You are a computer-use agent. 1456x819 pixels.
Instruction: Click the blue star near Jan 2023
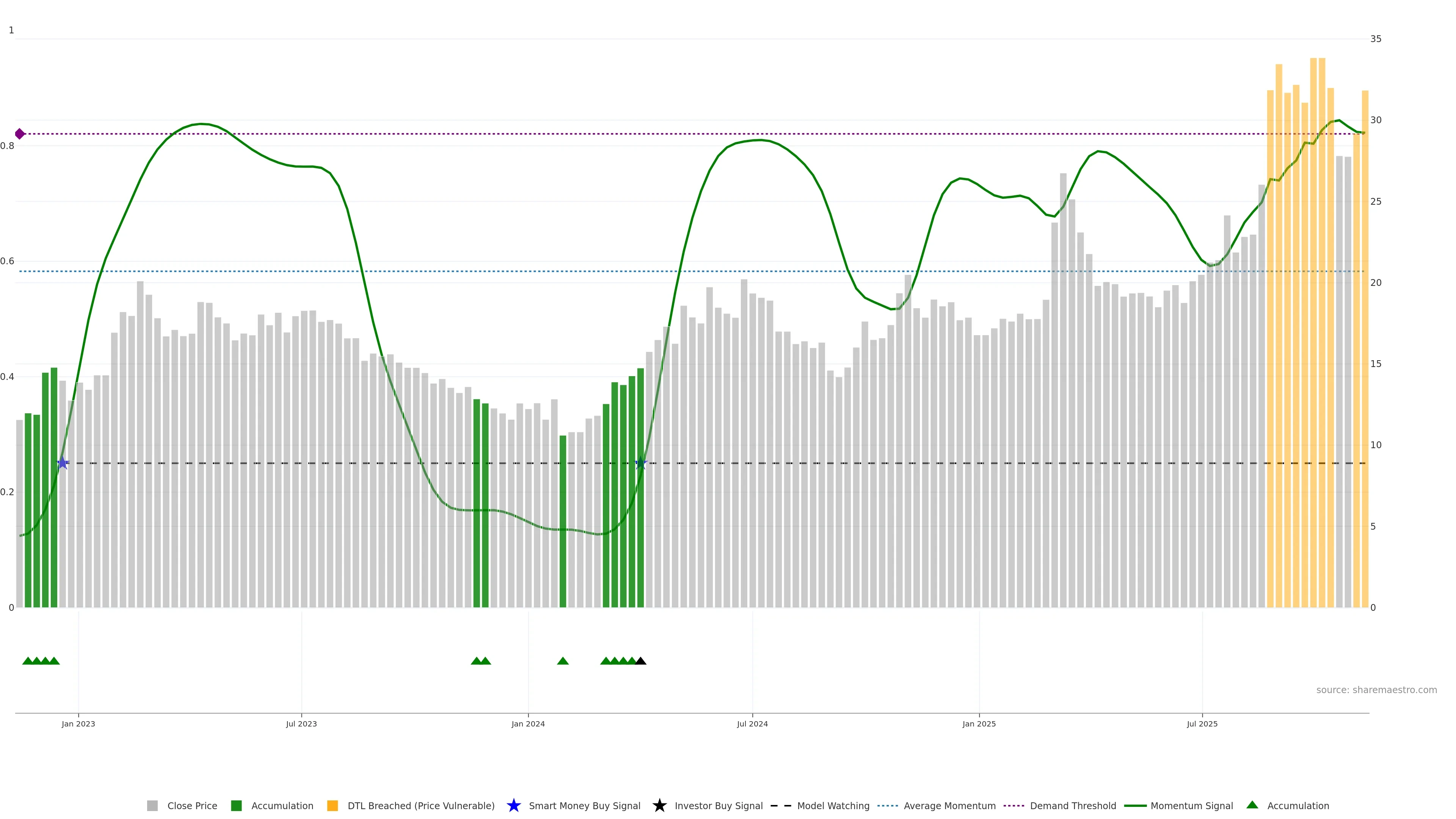tap(63, 463)
